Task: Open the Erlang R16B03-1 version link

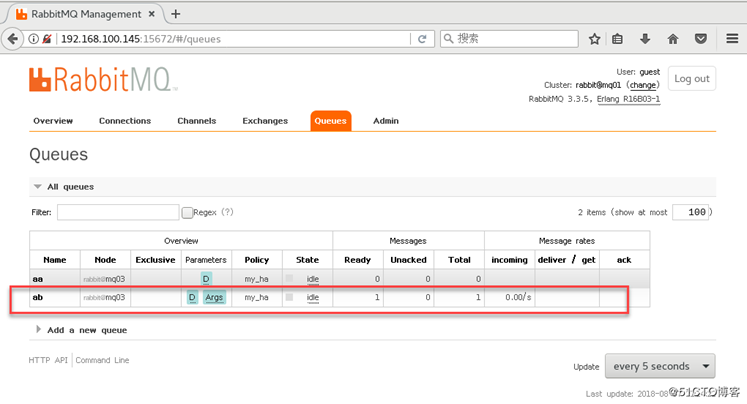Action: click(x=628, y=99)
